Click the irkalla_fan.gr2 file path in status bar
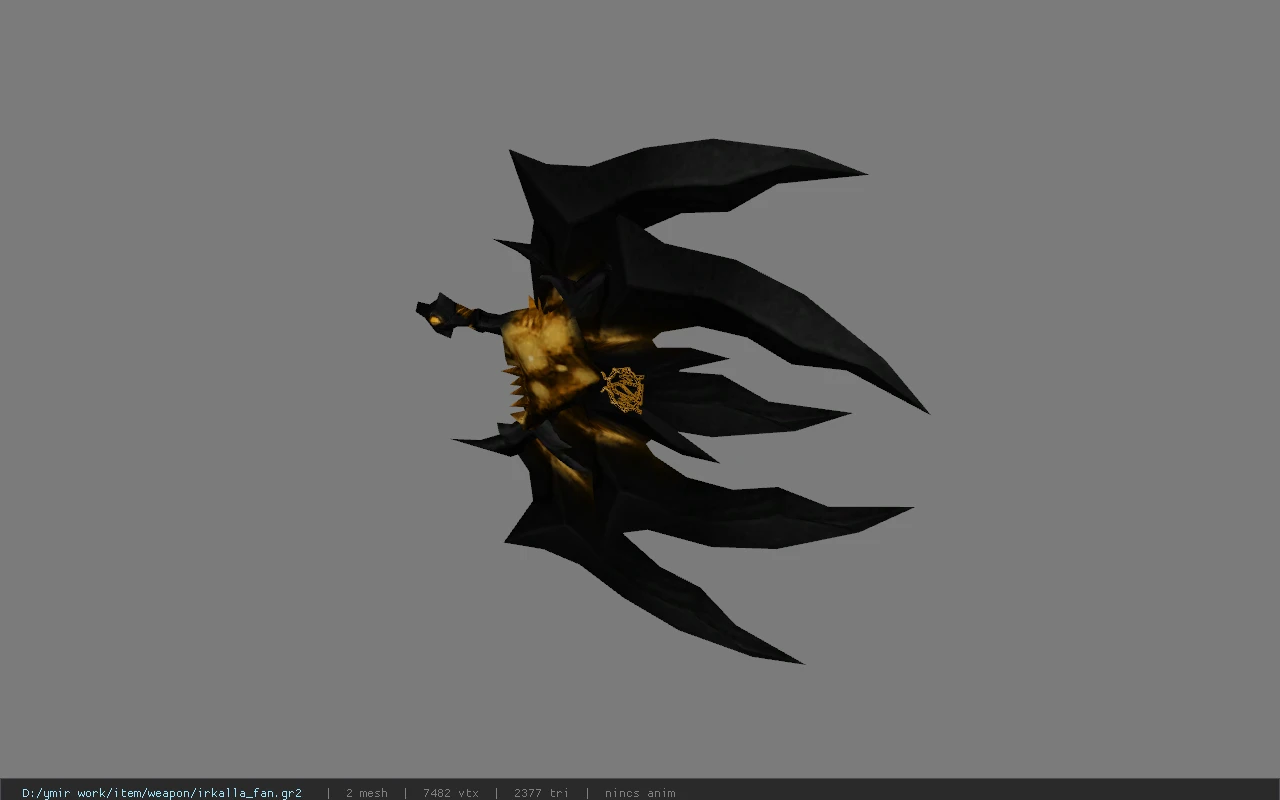The width and height of the screenshot is (1280, 800). (x=162, y=793)
